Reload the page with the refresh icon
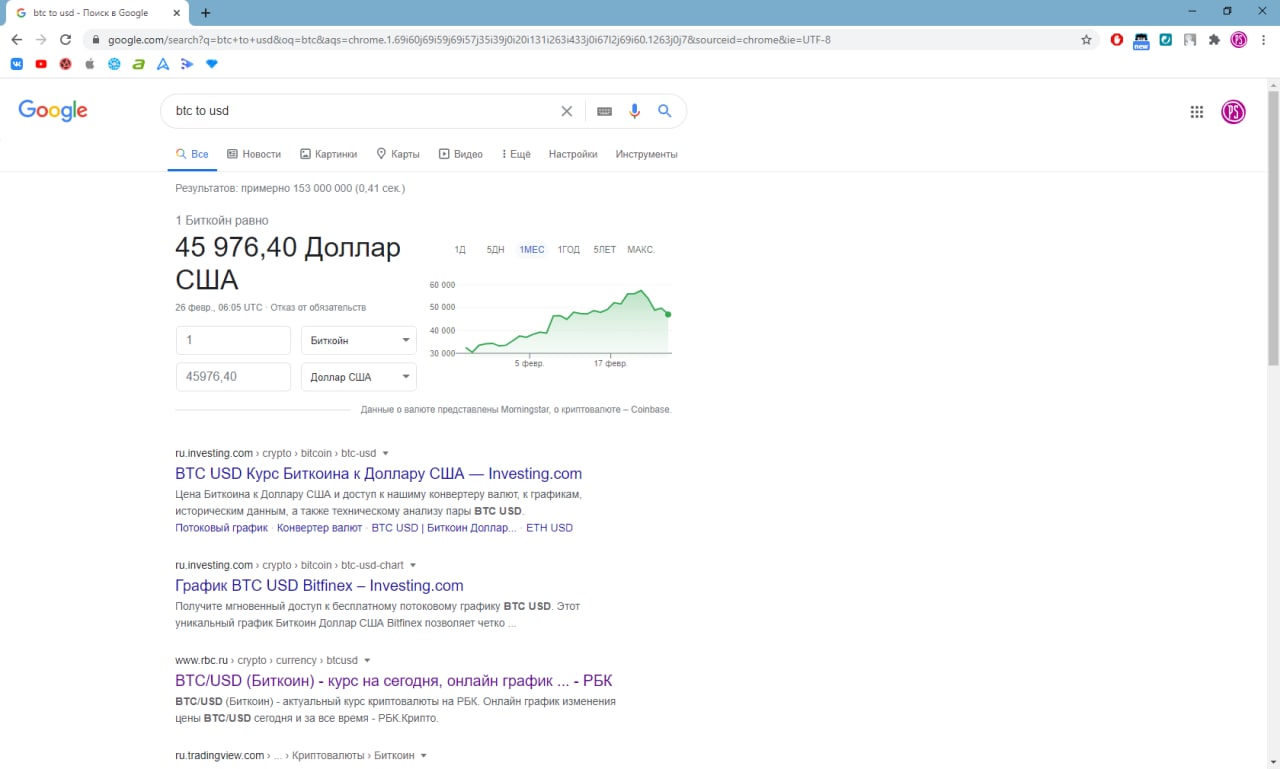This screenshot has width=1280, height=769. (66, 40)
